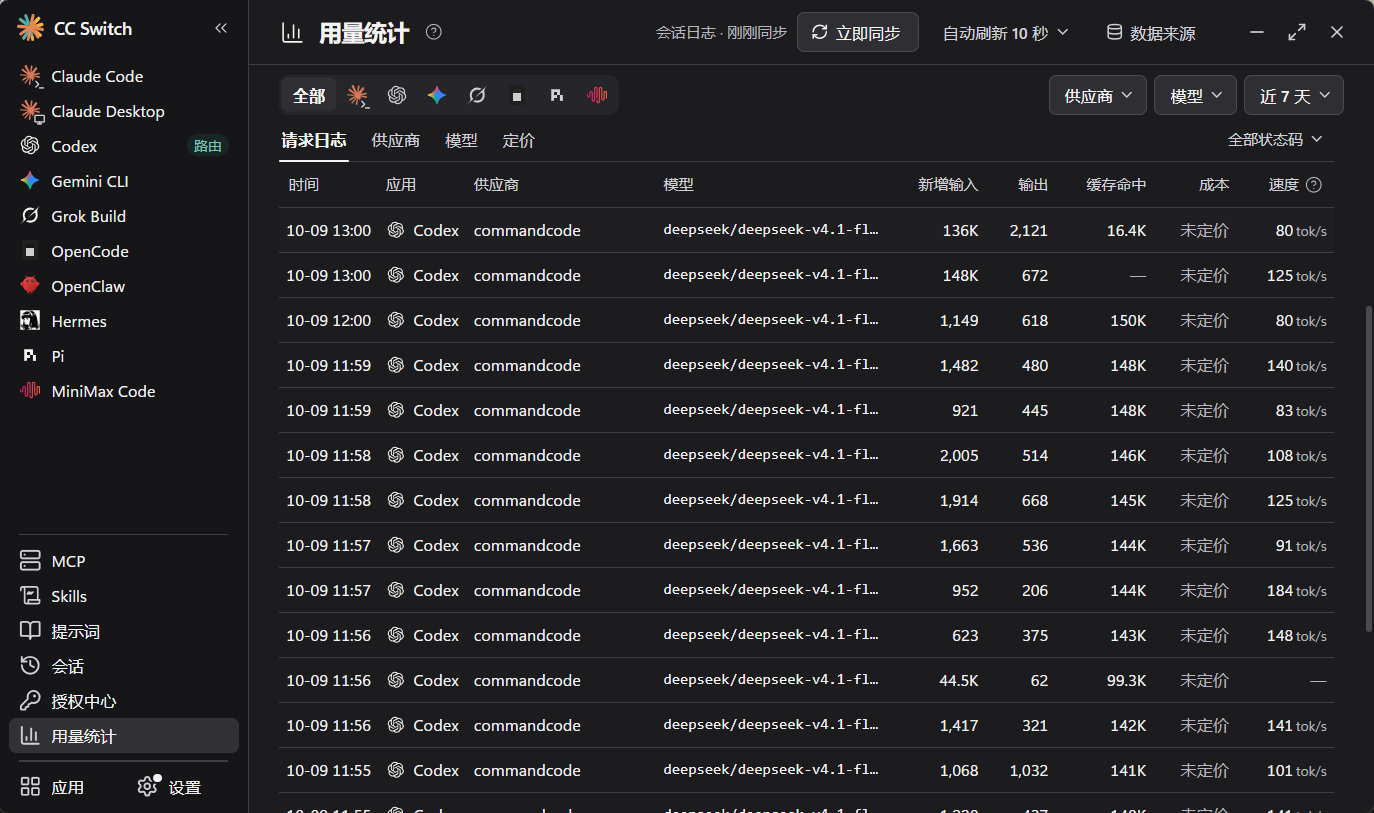This screenshot has height=813, width=1374.
Task: Collapse sidebar with double-chevron icon
Action: click(221, 29)
